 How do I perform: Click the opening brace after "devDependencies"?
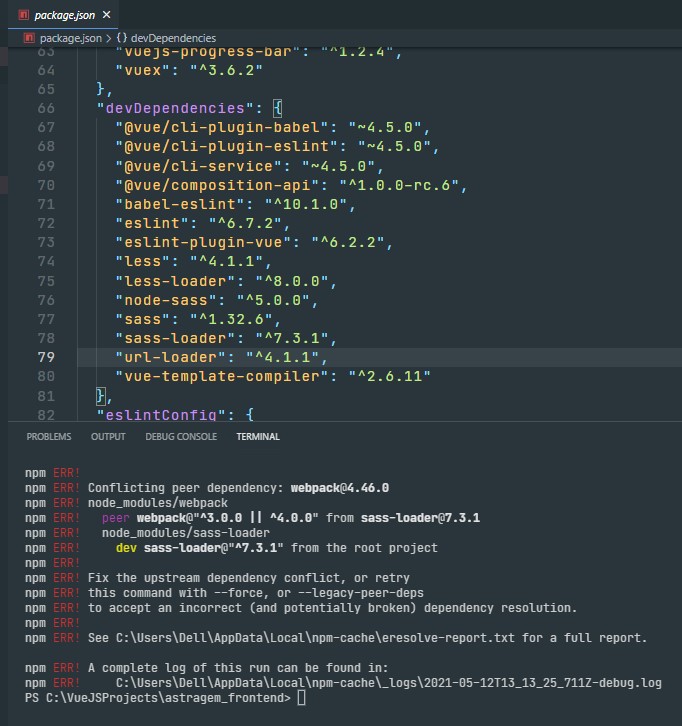277,108
